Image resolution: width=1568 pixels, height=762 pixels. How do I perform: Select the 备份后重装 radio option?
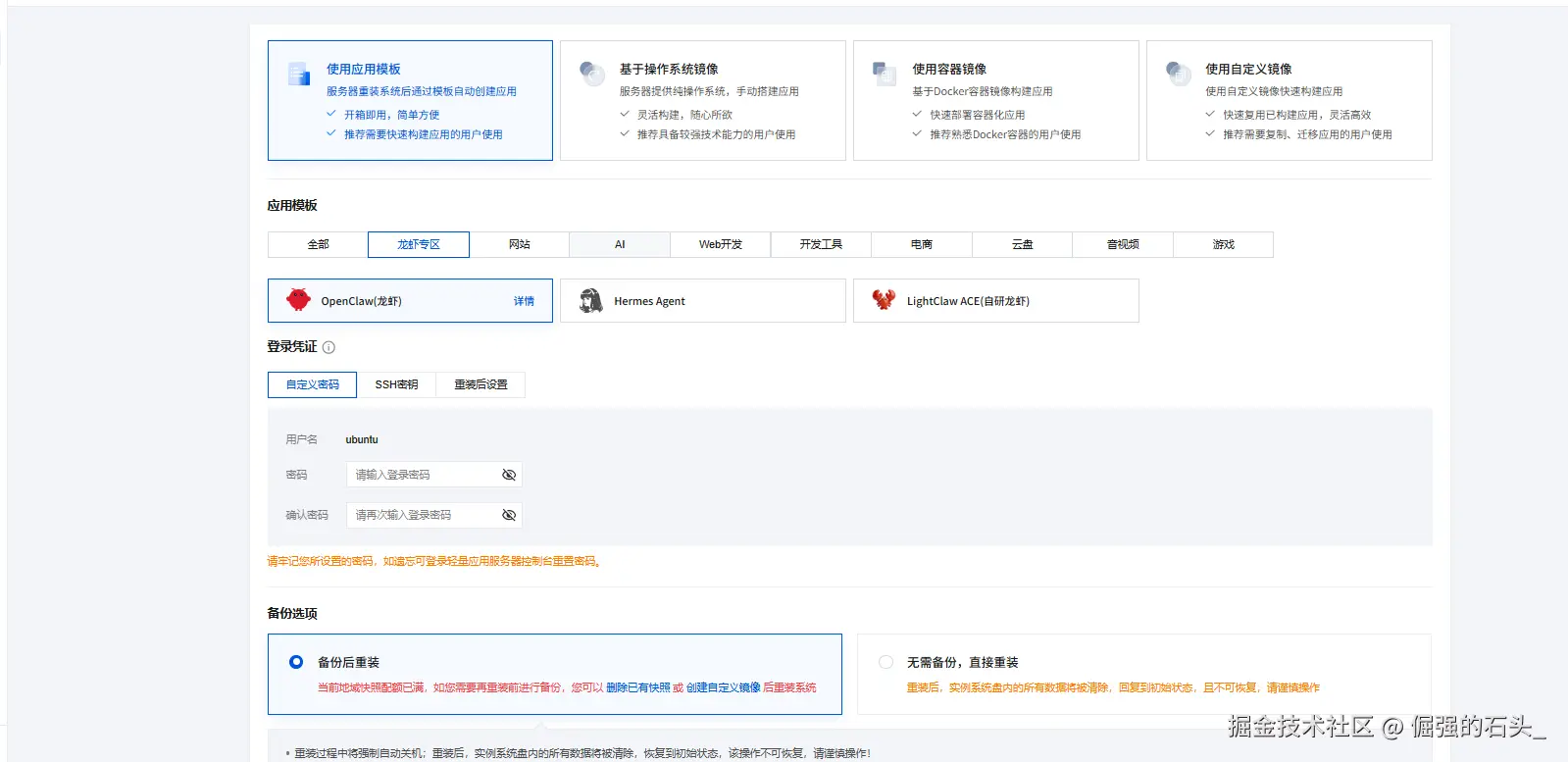pos(296,662)
